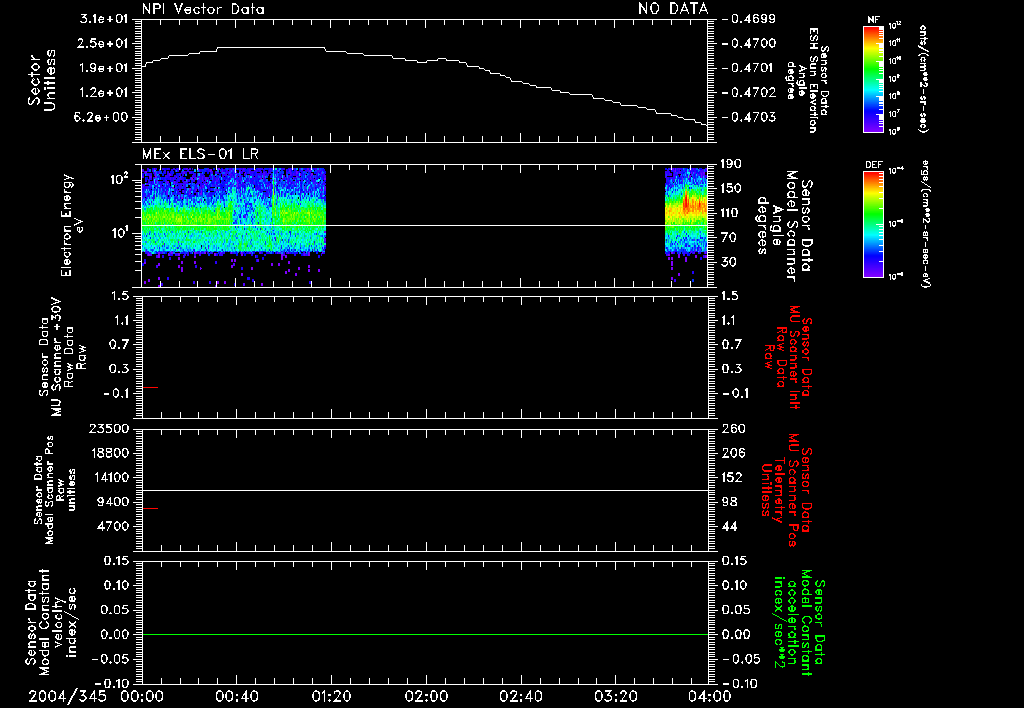1024x708 pixels.
Task: Click the "1.9e+01" sector tick label
Action: click(103, 68)
